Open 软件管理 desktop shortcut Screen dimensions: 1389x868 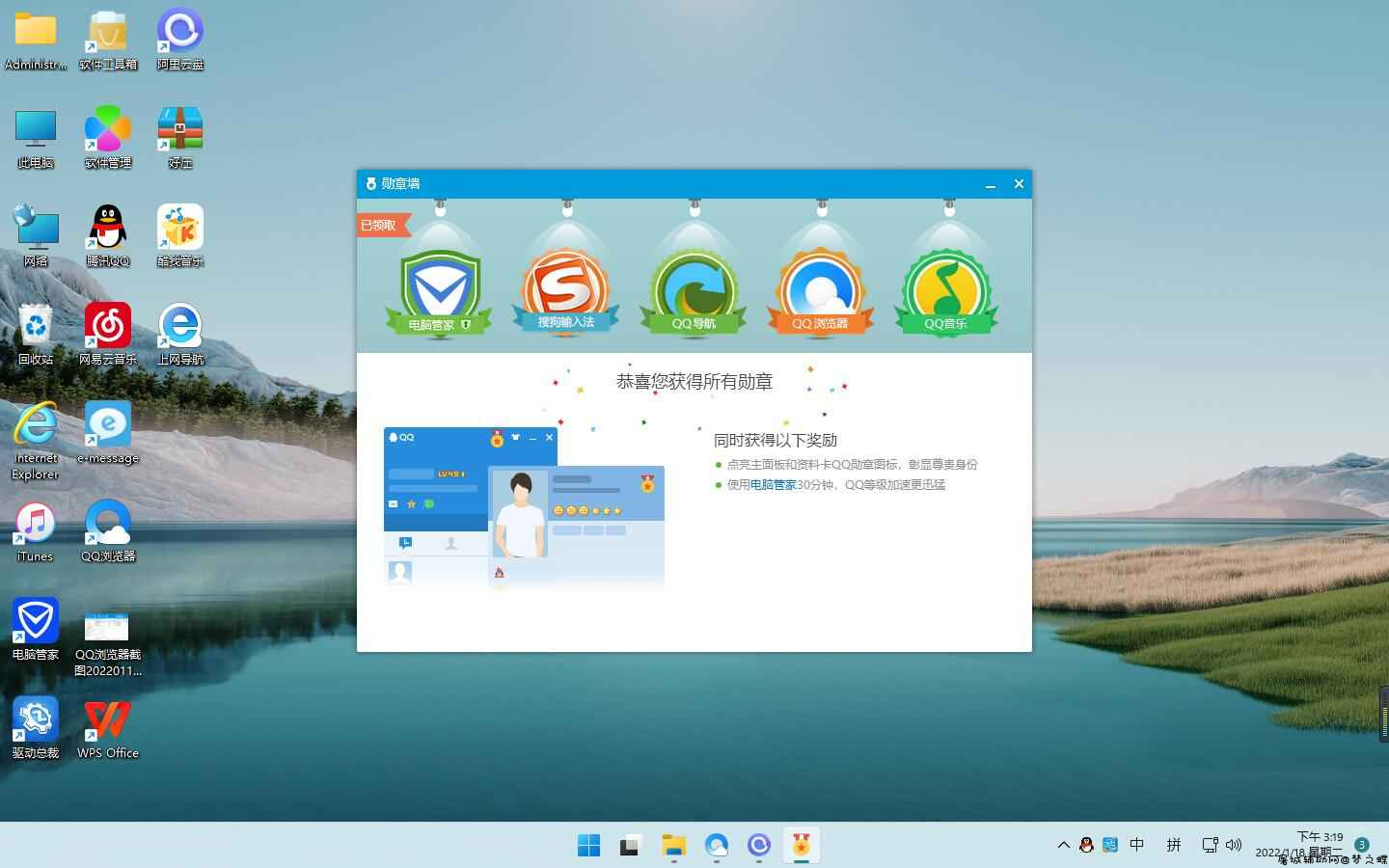108,138
